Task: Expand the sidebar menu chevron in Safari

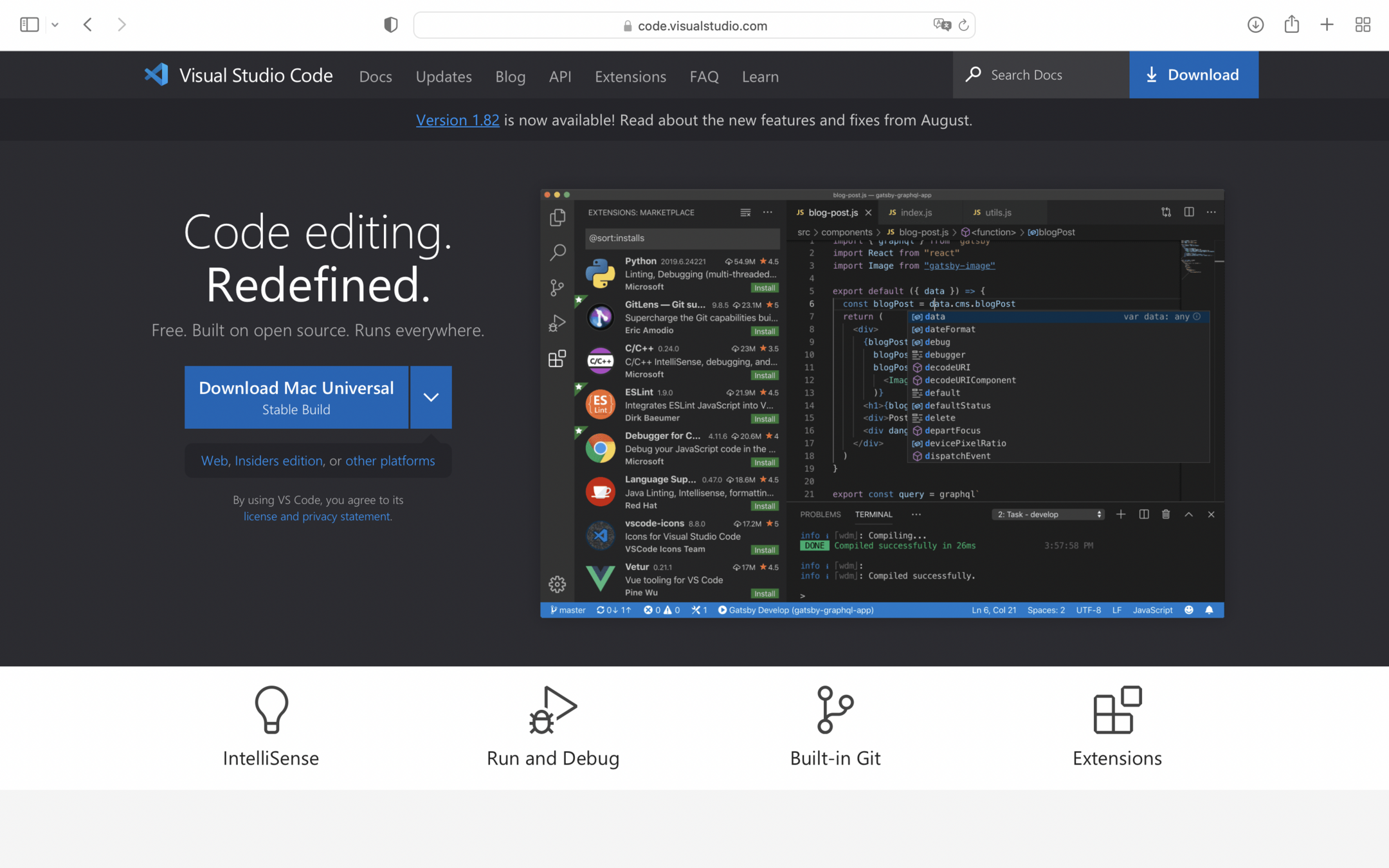Action: pos(55,25)
